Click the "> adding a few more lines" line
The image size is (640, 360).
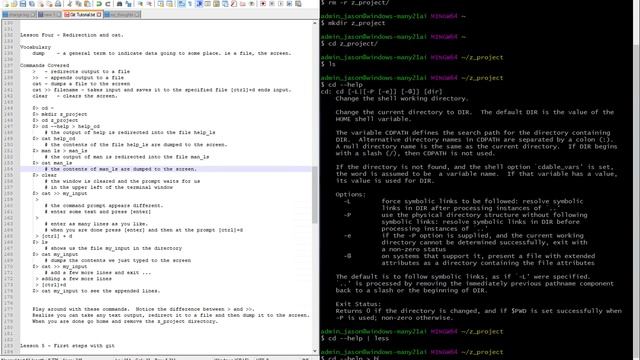pyautogui.click(x=73, y=279)
